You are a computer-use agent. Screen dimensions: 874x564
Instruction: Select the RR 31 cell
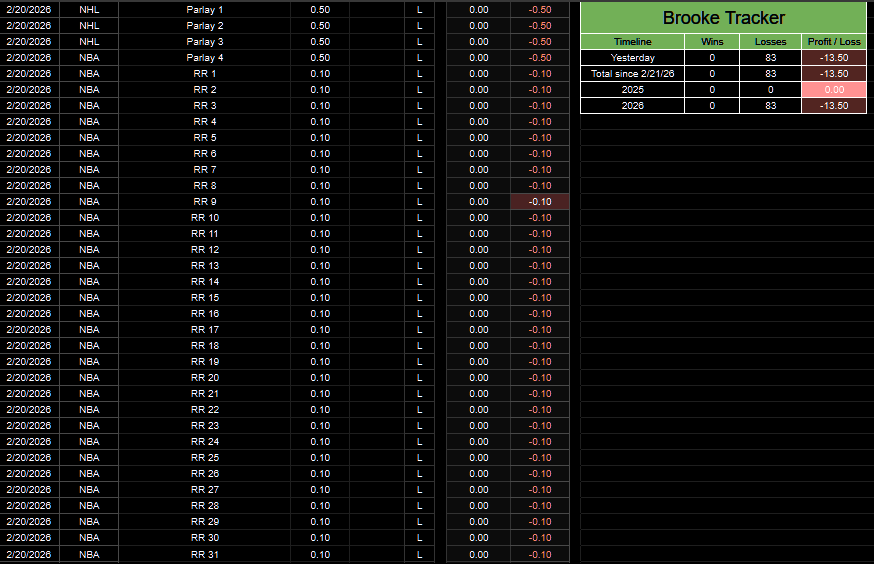[205, 555]
